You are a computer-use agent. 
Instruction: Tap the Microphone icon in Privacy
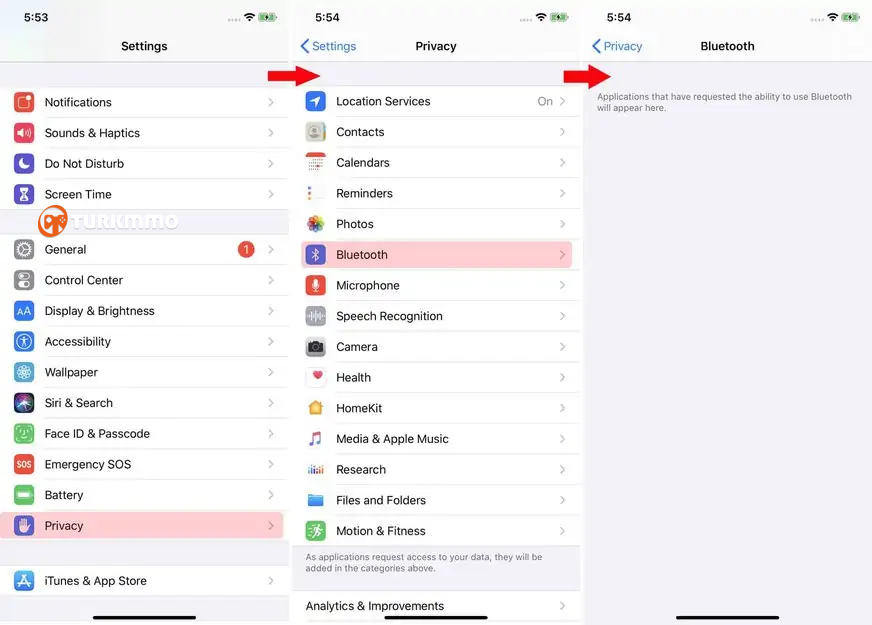(315, 285)
